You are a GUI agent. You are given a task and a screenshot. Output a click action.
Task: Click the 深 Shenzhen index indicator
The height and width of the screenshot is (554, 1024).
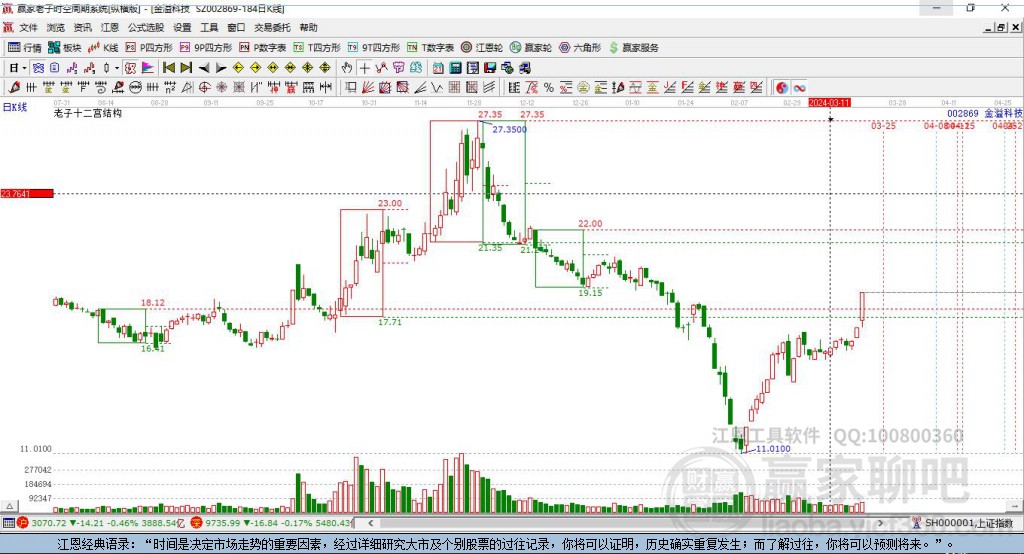pos(197,523)
